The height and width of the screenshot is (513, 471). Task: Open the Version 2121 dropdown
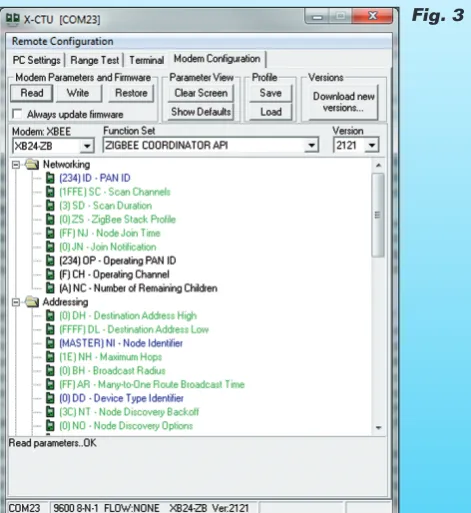[372, 145]
